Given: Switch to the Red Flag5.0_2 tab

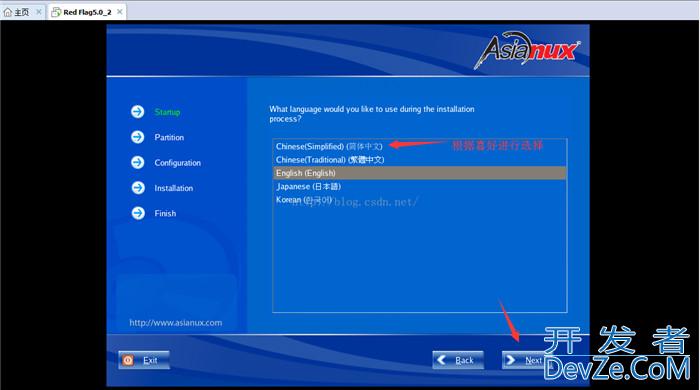Looking at the screenshot, I should [x=87, y=12].
